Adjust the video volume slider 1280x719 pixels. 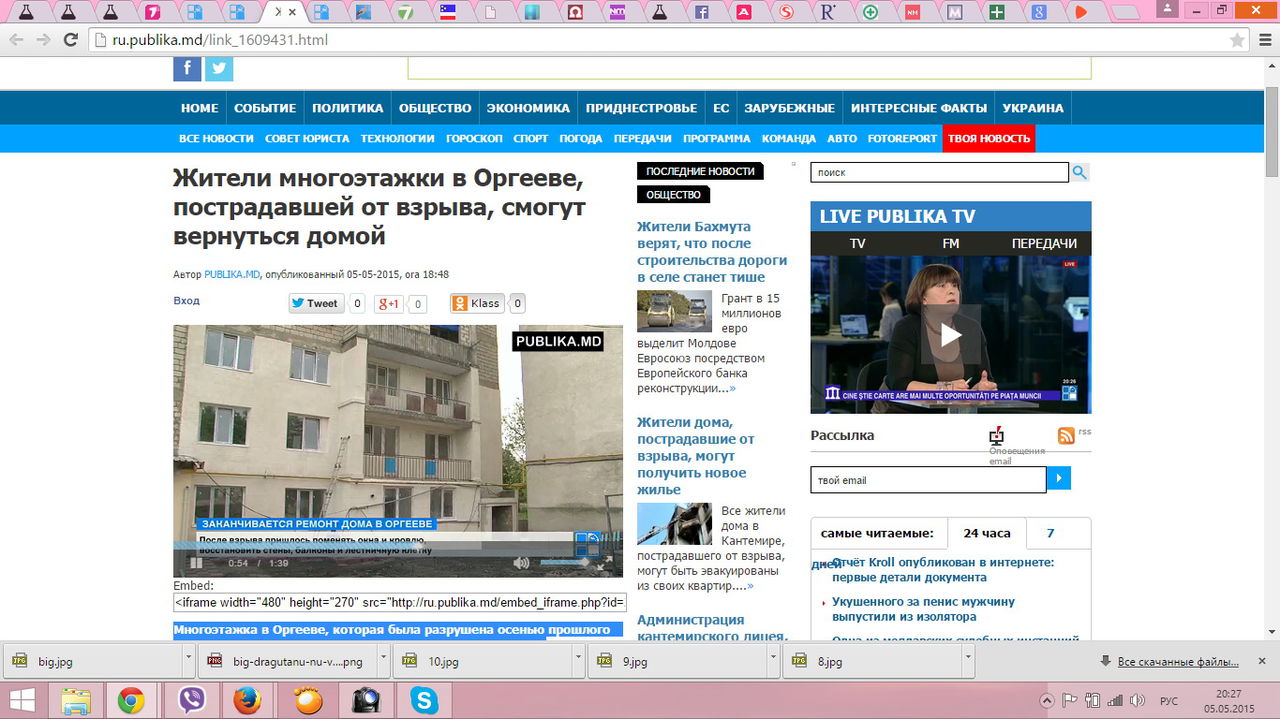pos(565,563)
